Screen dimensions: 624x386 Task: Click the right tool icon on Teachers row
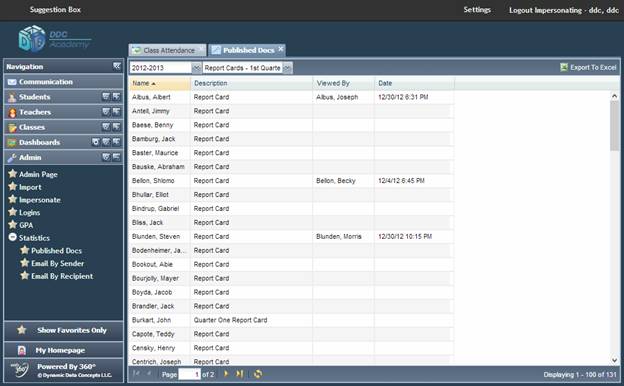(116, 112)
